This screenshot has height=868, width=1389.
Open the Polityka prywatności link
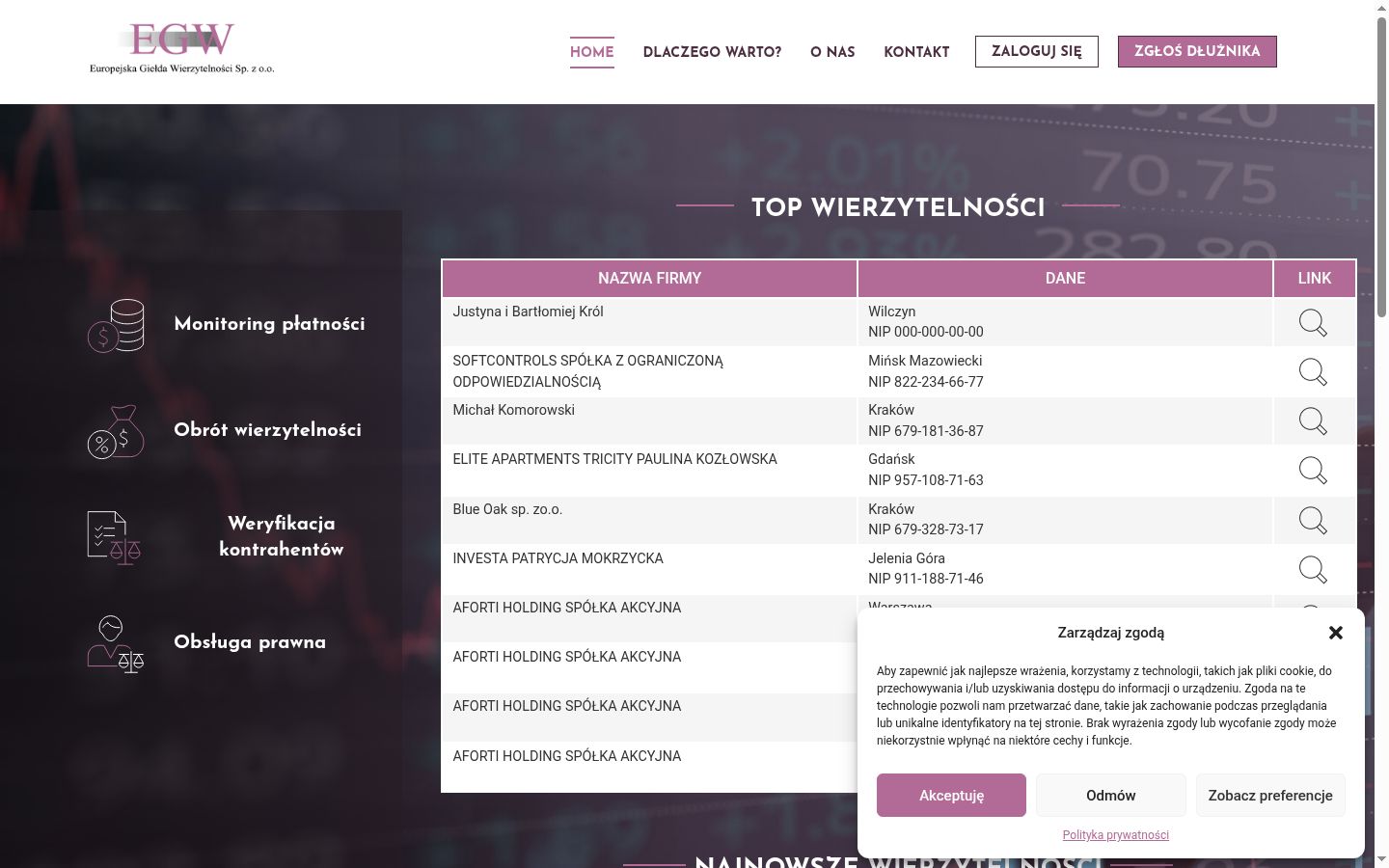click(x=1116, y=835)
